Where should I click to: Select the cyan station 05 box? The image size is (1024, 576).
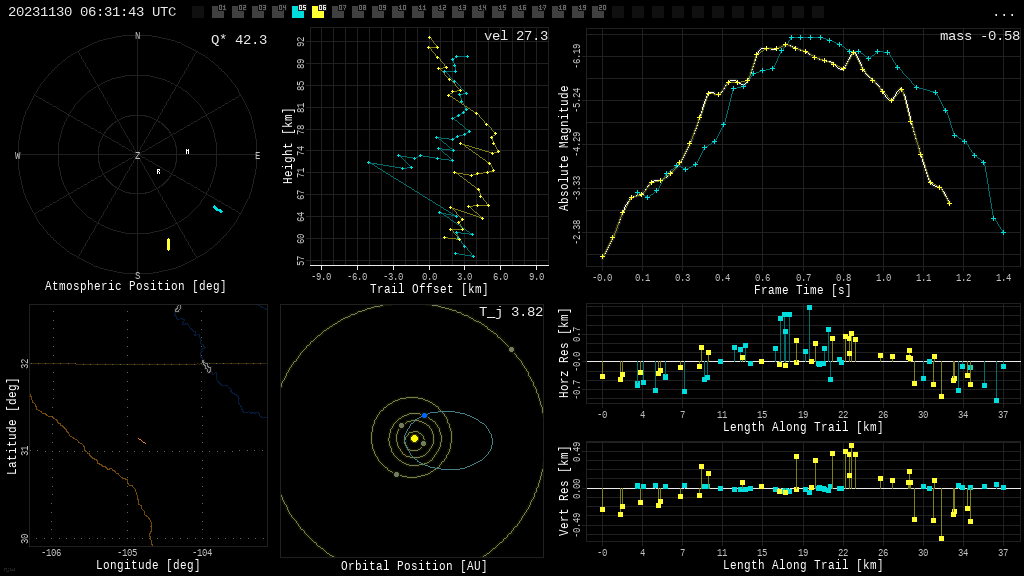[x=298, y=12]
